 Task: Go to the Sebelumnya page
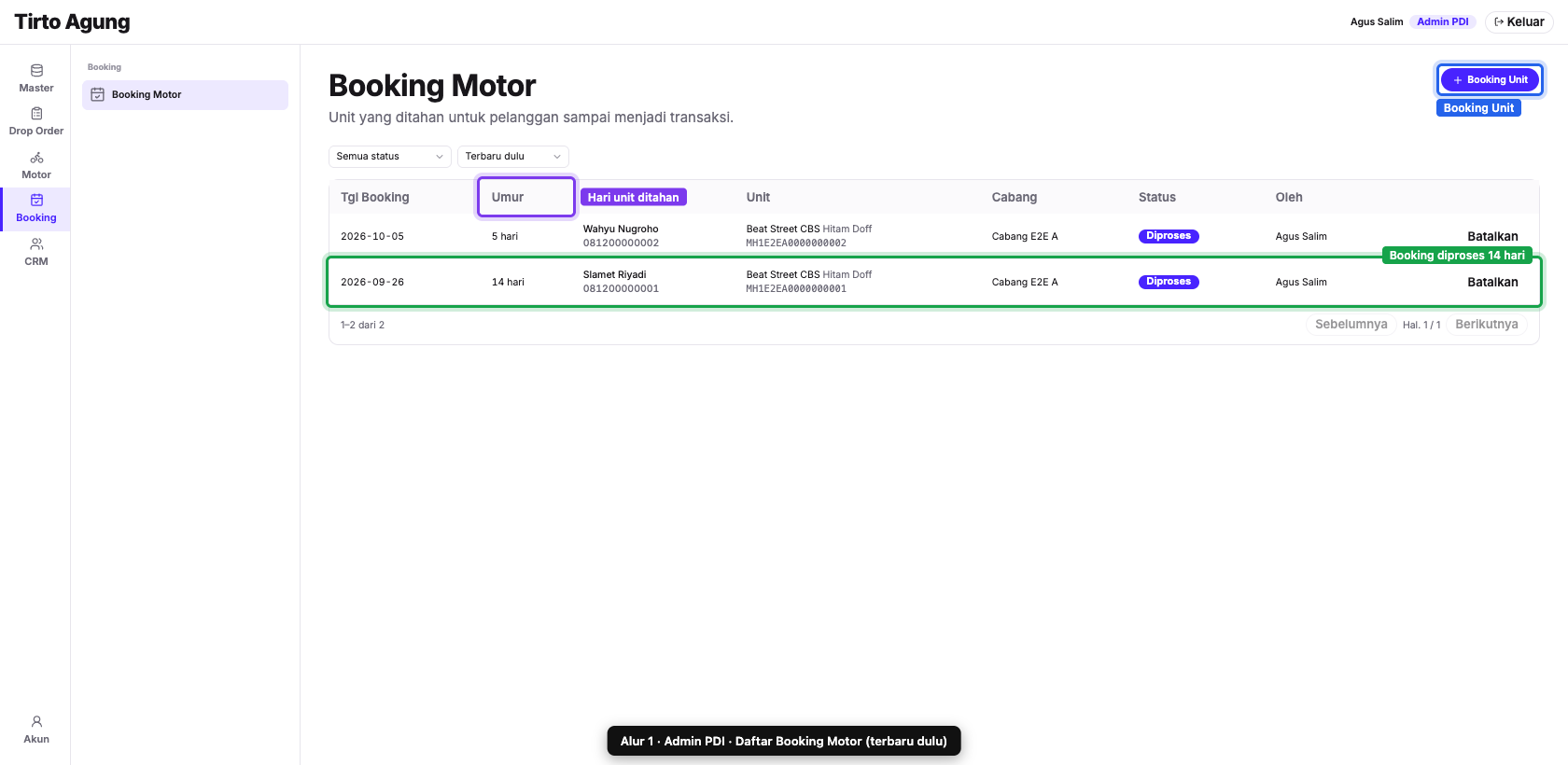coord(1351,325)
